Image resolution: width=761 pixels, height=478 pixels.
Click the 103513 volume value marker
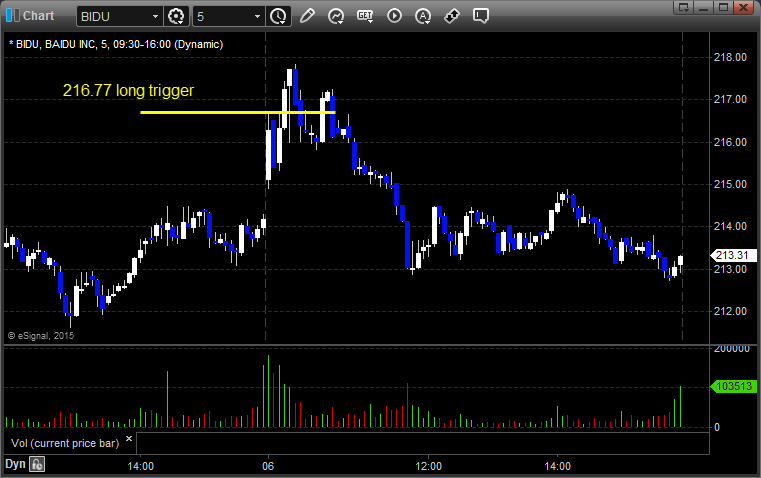tap(733, 386)
